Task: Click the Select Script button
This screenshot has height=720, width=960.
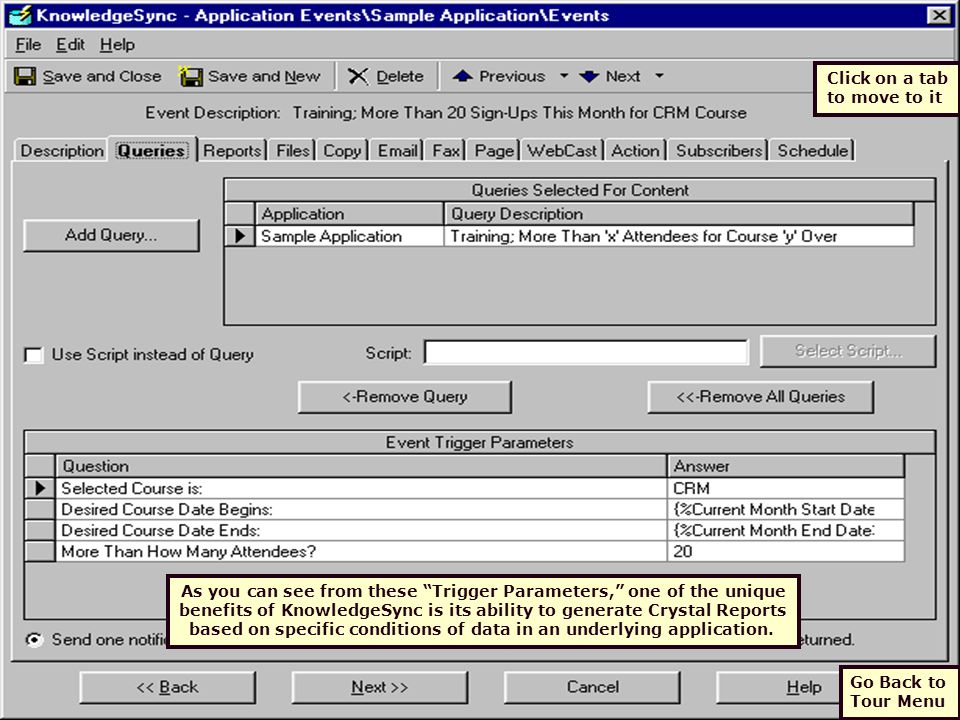Action: [x=848, y=351]
